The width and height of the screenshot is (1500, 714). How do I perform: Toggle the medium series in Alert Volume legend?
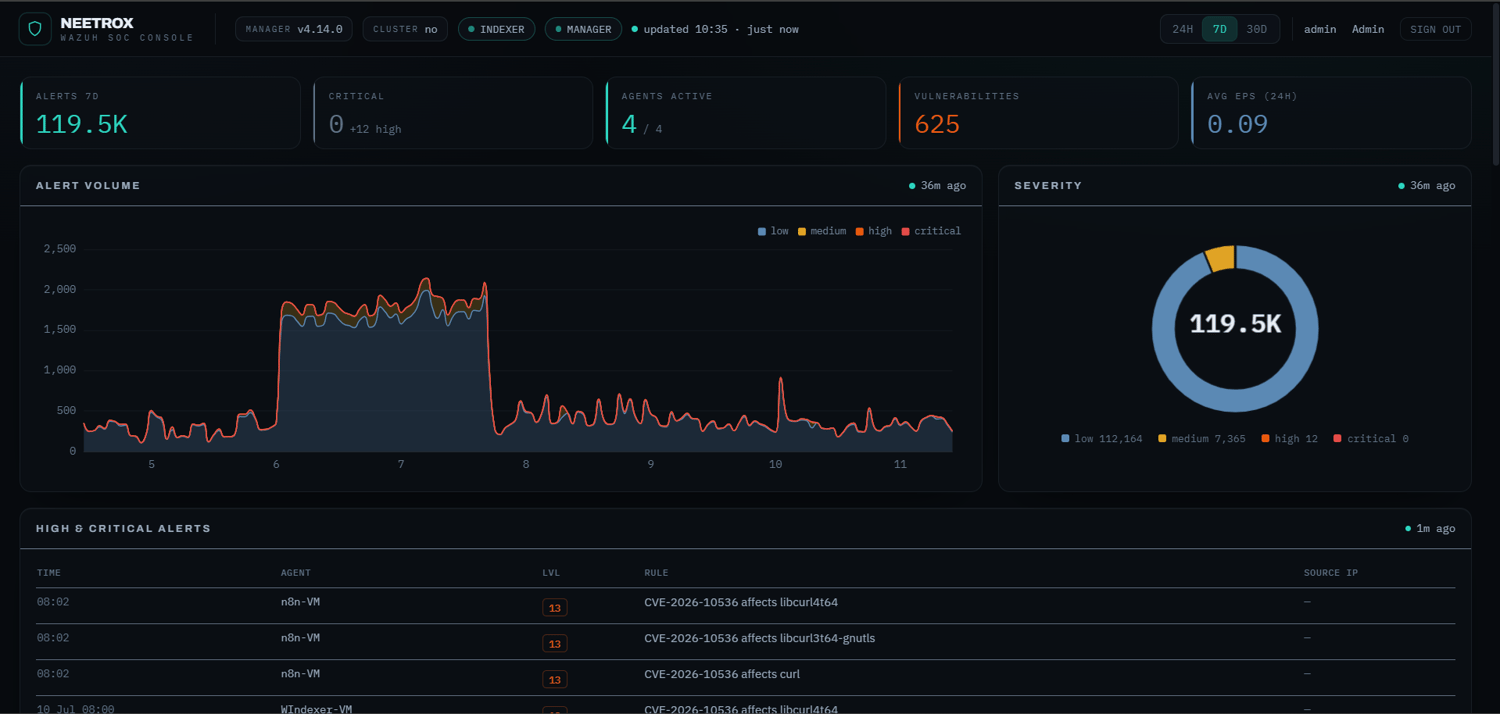click(822, 231)
